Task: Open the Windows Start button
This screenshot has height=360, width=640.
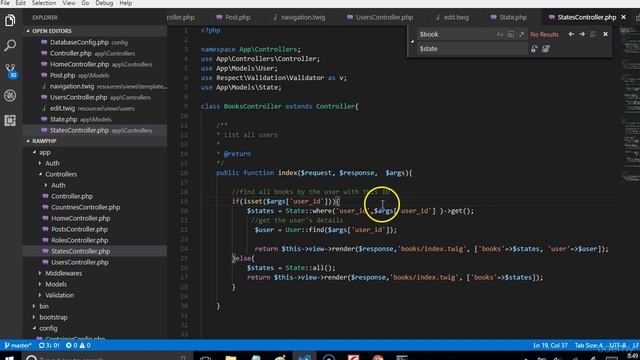Action: point(9,358)
